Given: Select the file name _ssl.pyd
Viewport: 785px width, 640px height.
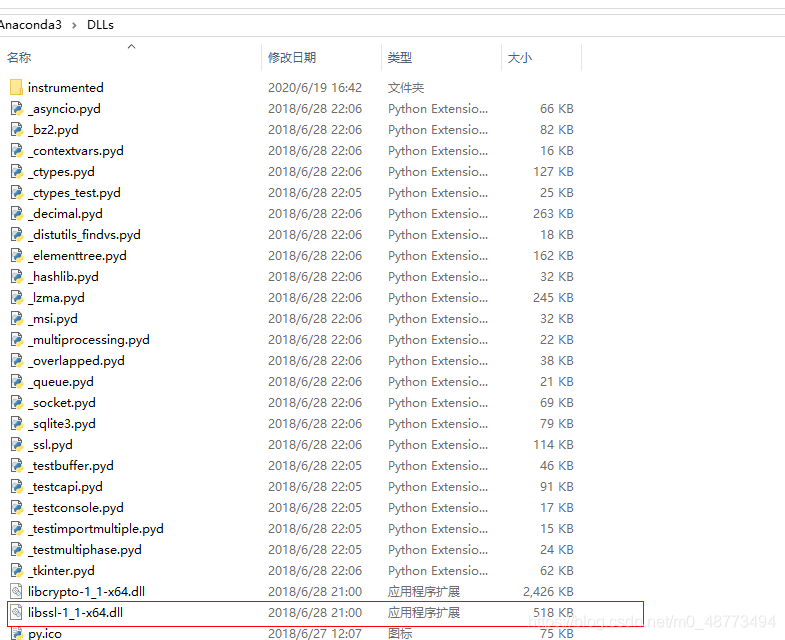Looking at the screenshot, I should [51, 445].
